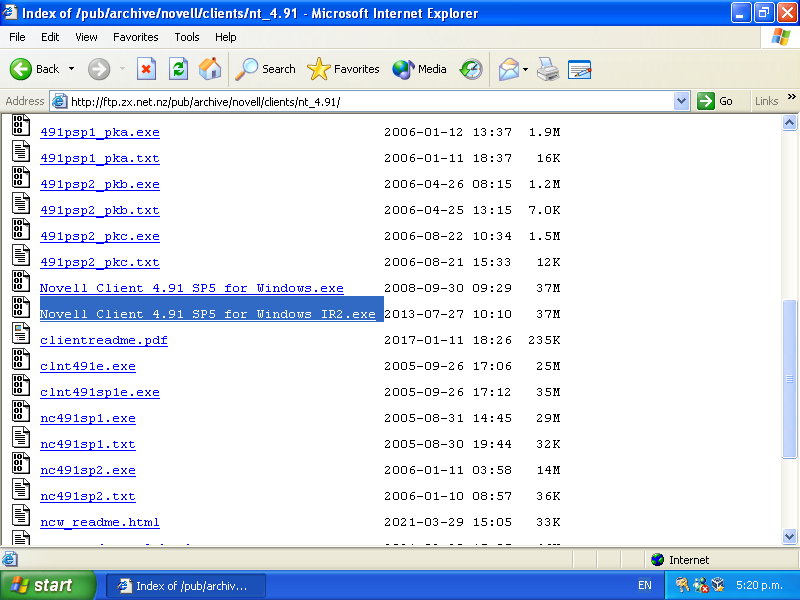This screenshot has height=600, width=800.
Task: Open the Search pane
Action: pyautogui.click(x=265, y=69)
